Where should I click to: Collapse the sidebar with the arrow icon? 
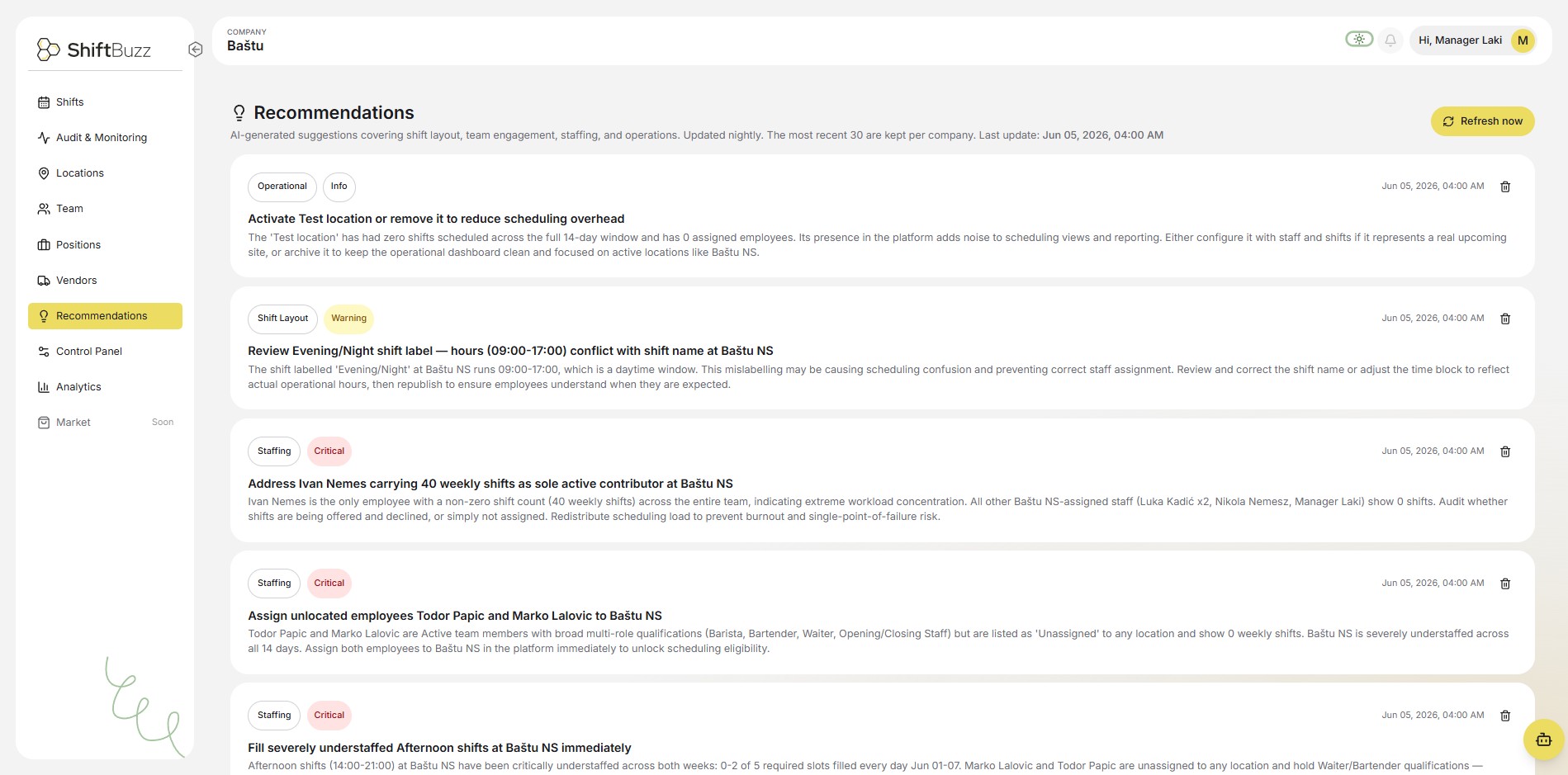point(196,50)
